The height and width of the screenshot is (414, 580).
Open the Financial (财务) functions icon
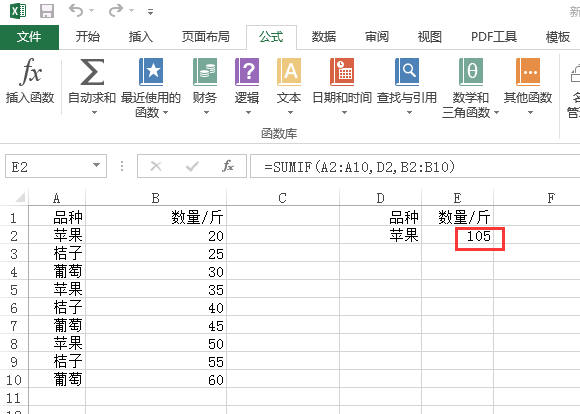coord(205,72)
